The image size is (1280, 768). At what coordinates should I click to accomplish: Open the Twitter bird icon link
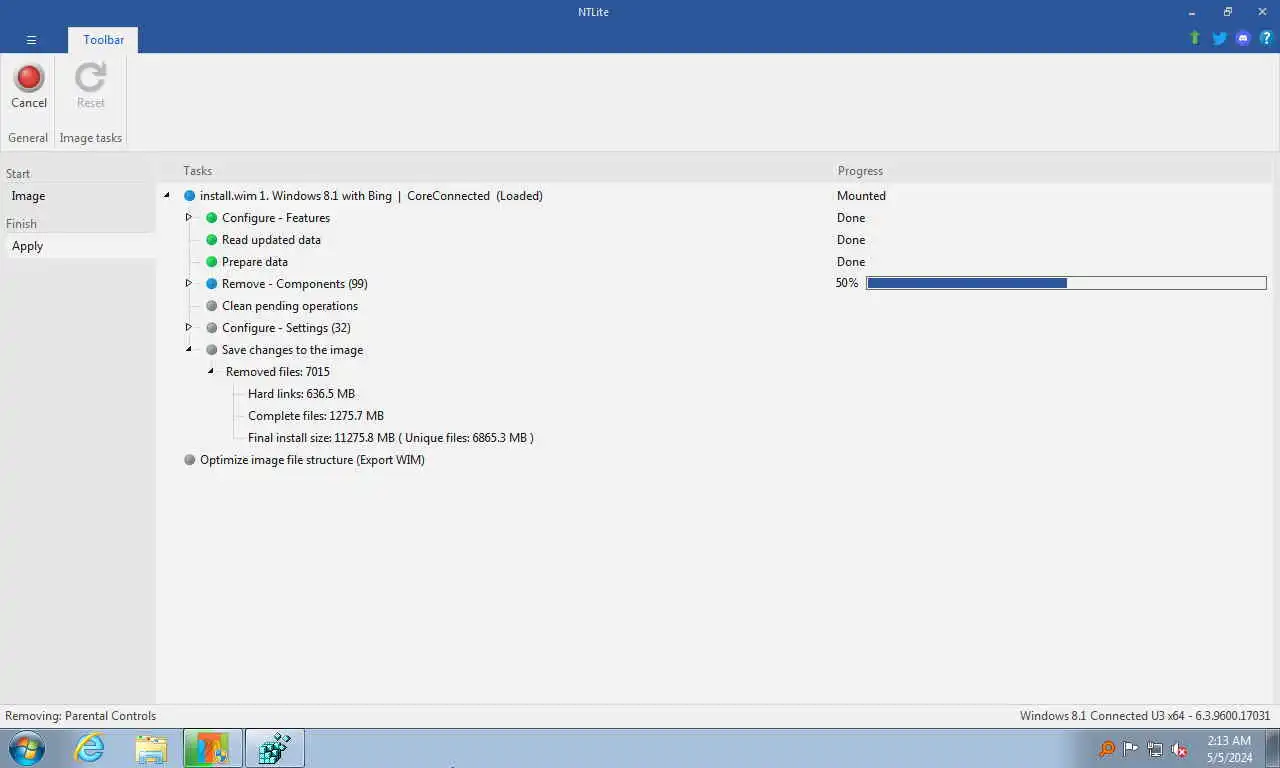click(x=1219, y=38)
